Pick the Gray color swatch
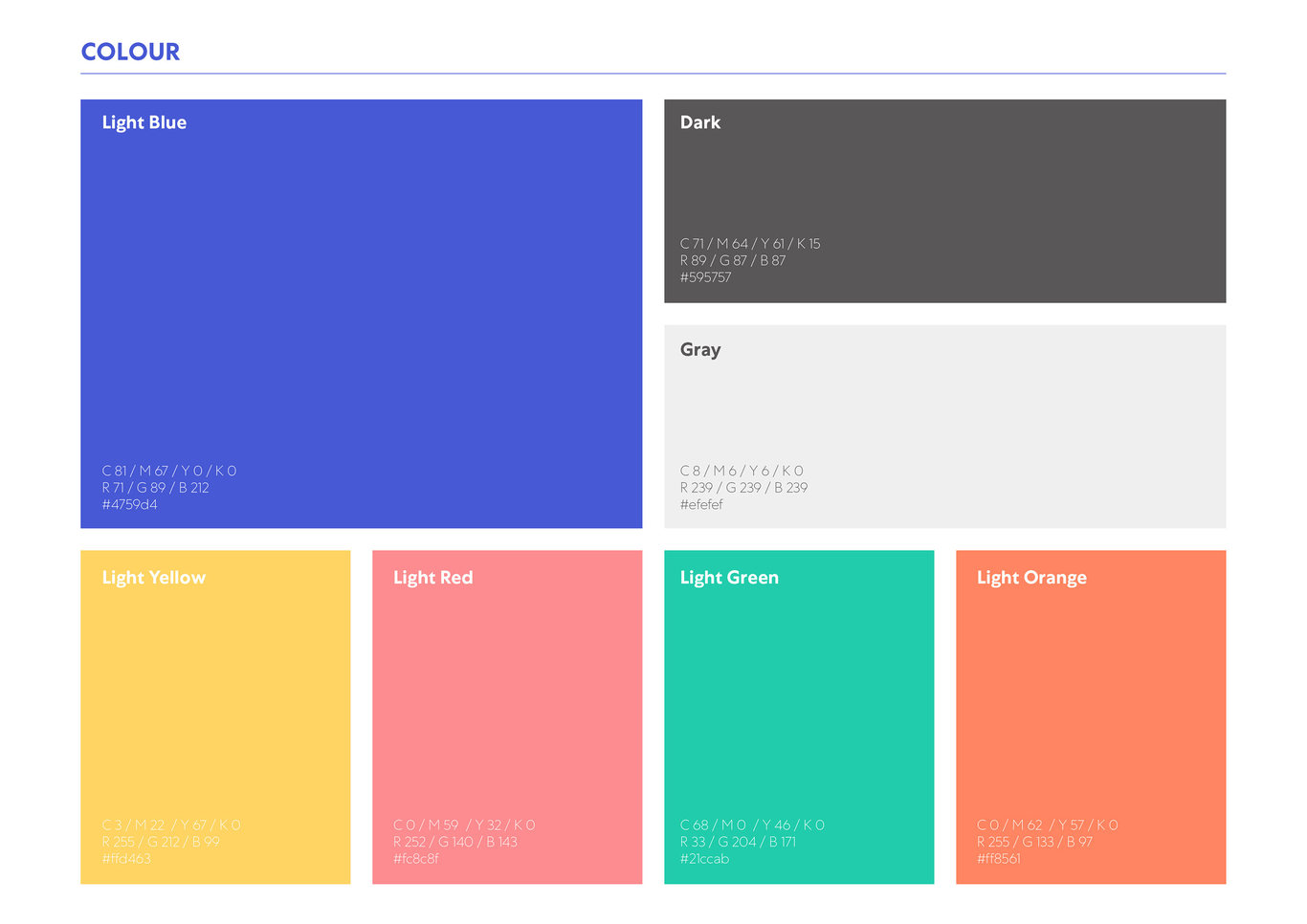The height and width of the screenshot is (924, 1307). coord(944,427)
